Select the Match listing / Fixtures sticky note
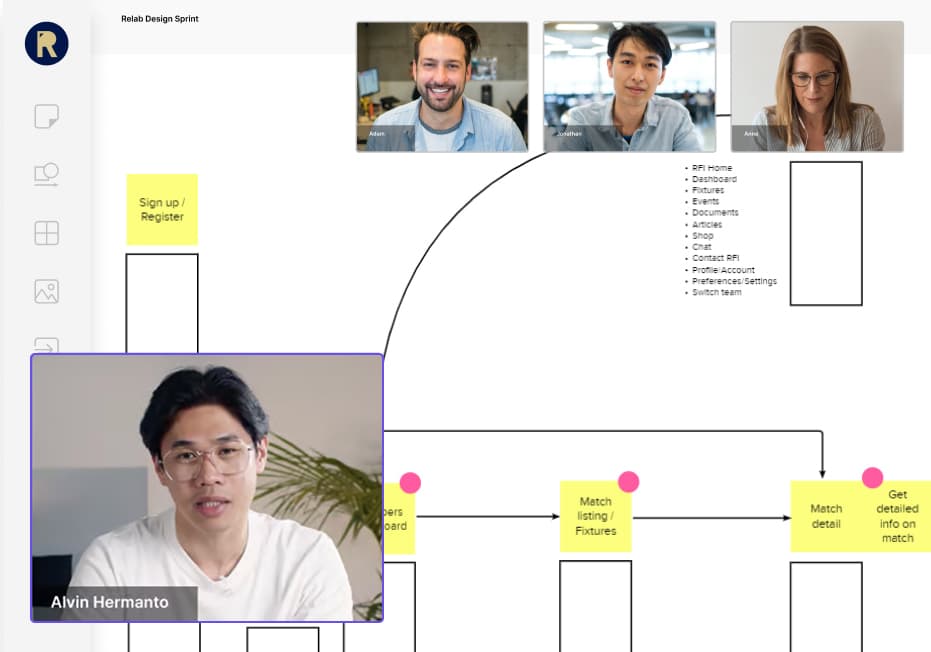The image size is (931, 652). coord(595,517)
